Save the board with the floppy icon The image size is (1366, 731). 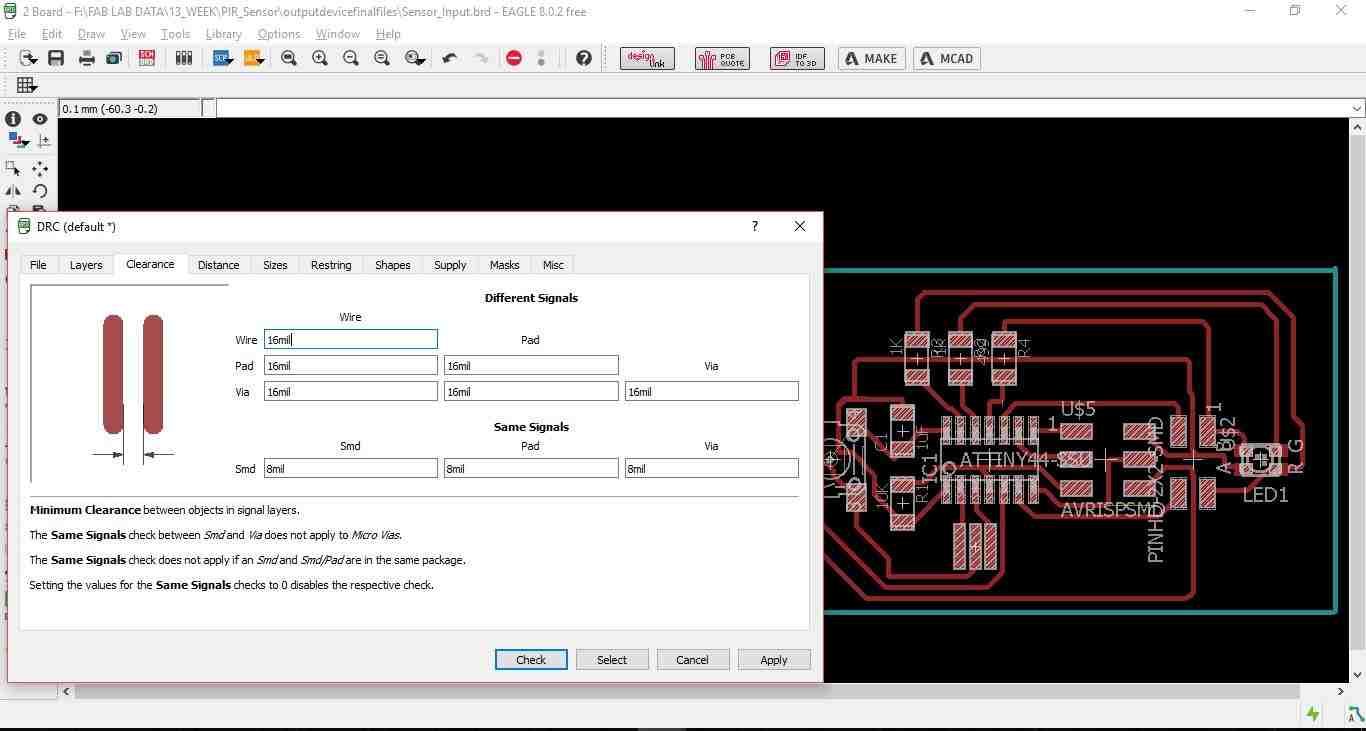[56, 59]
